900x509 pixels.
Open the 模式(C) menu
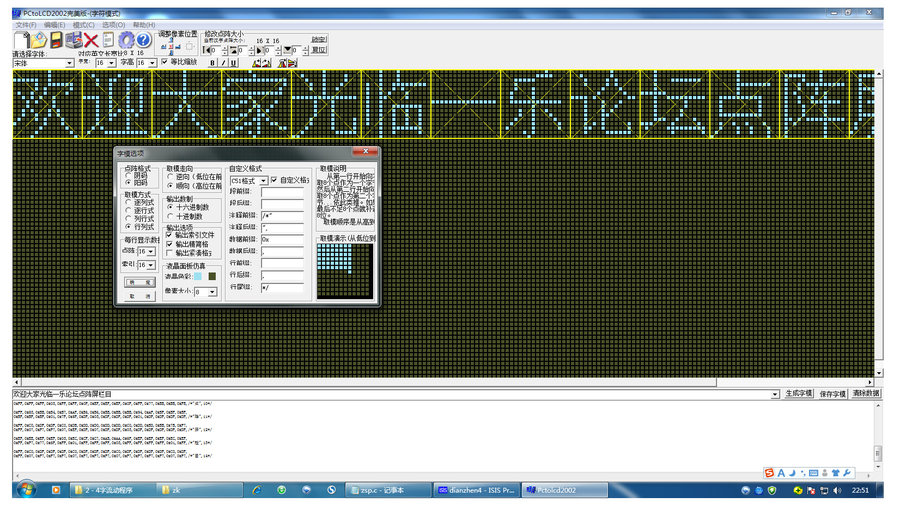[x=84, y=24]
